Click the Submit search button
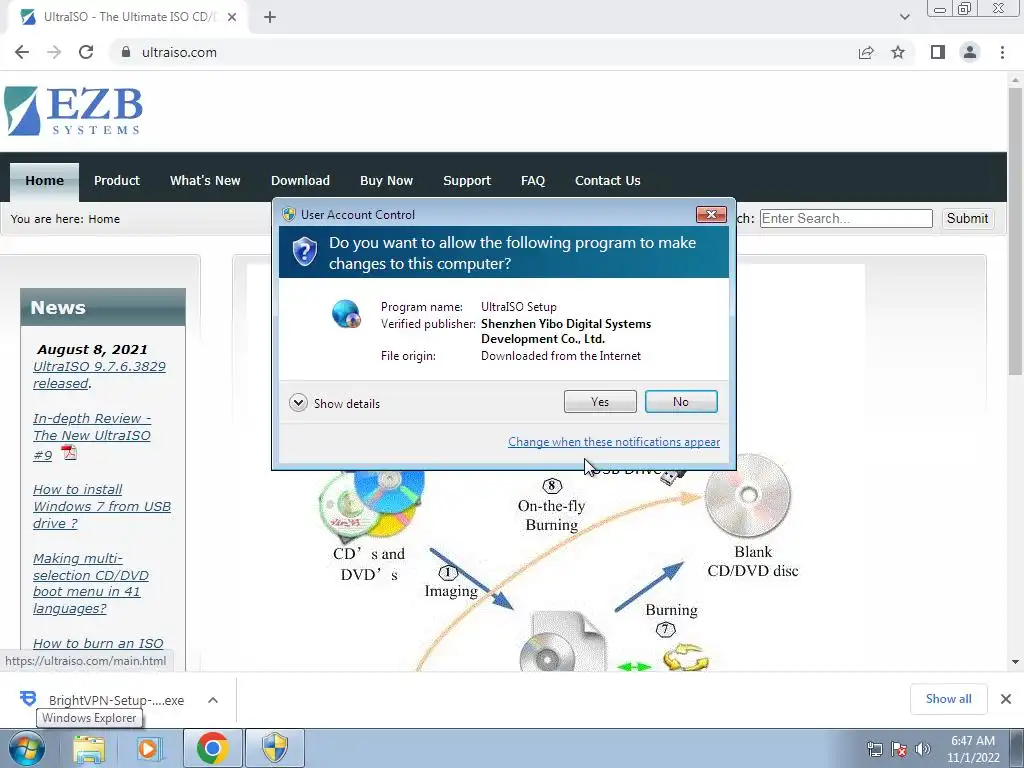This screenshot has height=768, width=1024. [967, 218]
